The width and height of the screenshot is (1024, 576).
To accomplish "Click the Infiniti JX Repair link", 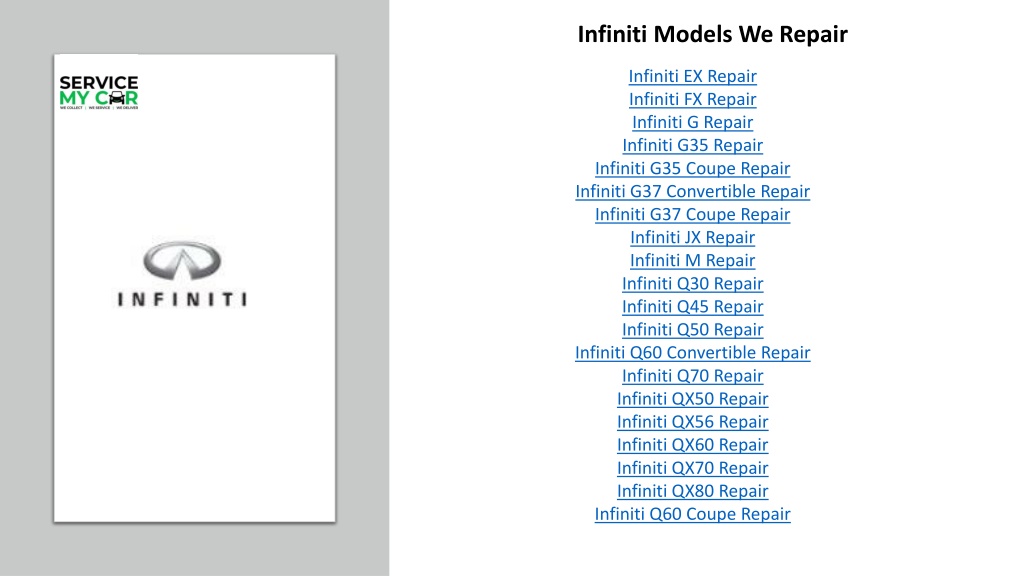I will (x=692, y=237).
